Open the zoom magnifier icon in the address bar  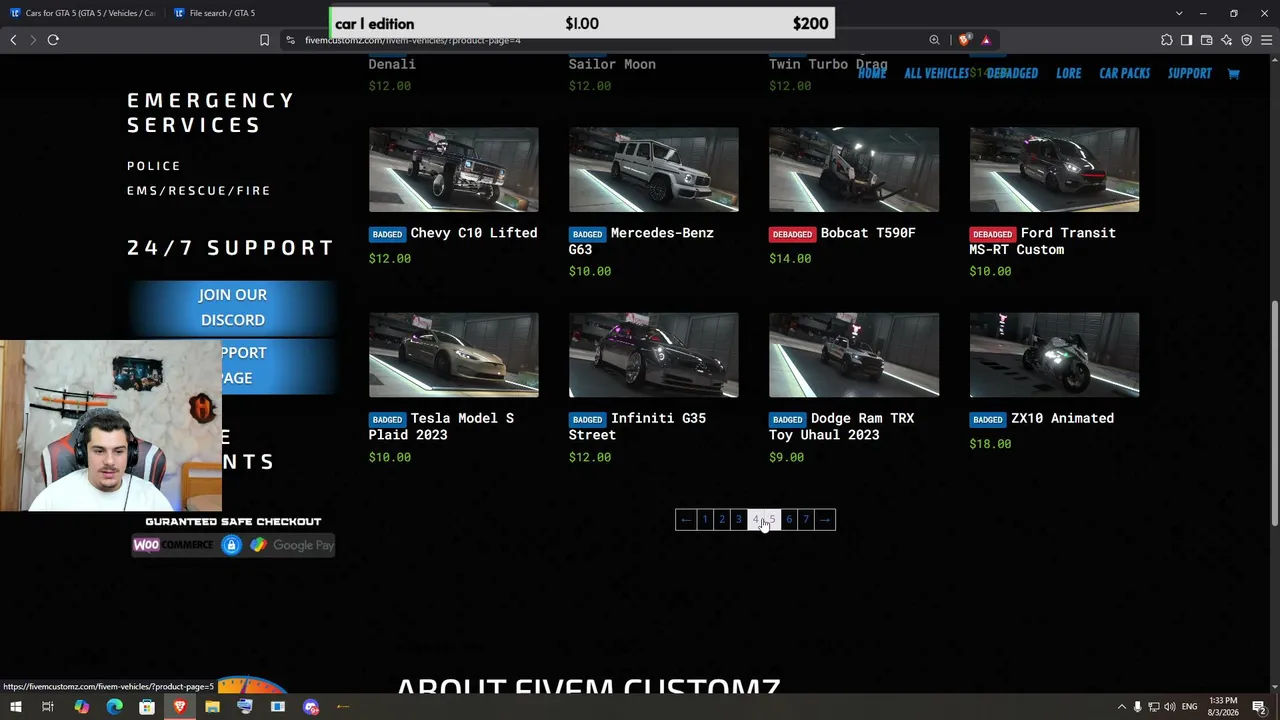(934, 40)
